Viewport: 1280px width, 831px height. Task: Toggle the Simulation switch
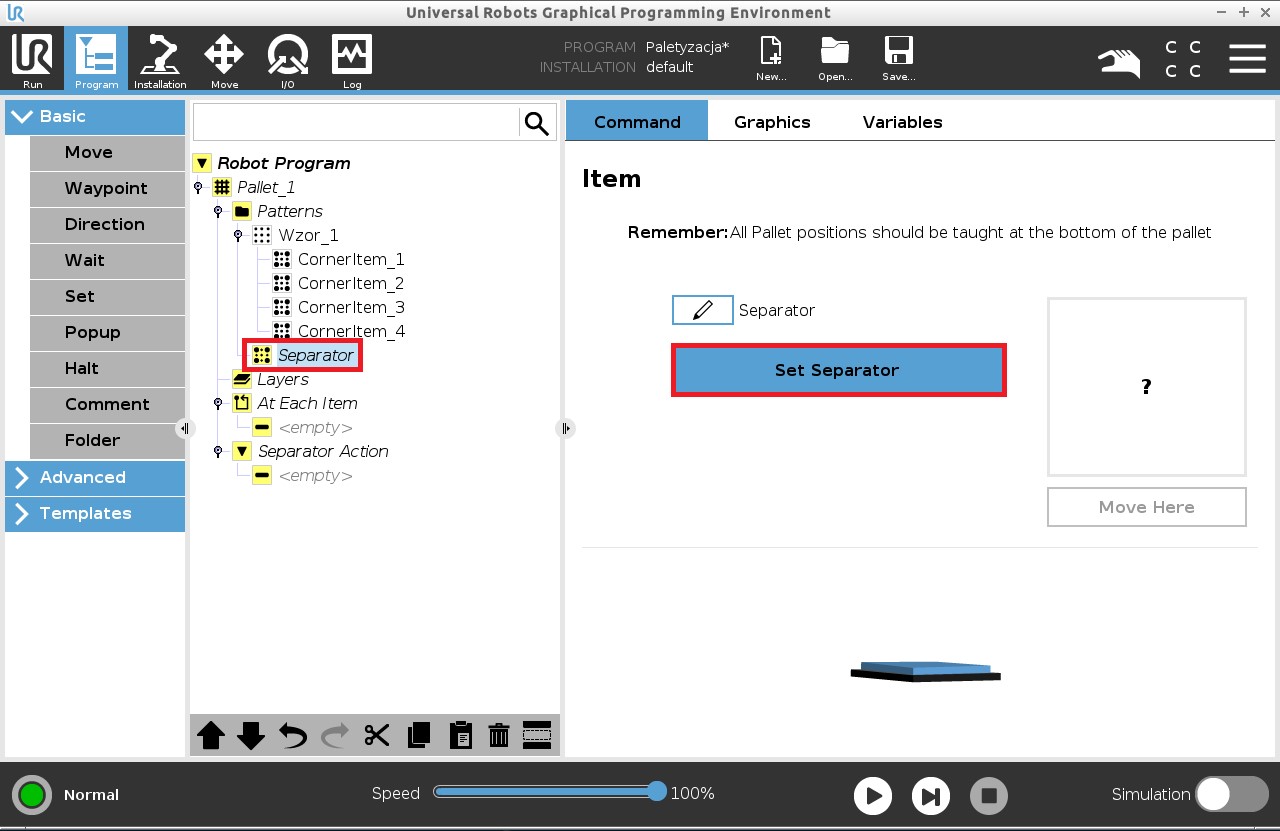pos(1232,794)
